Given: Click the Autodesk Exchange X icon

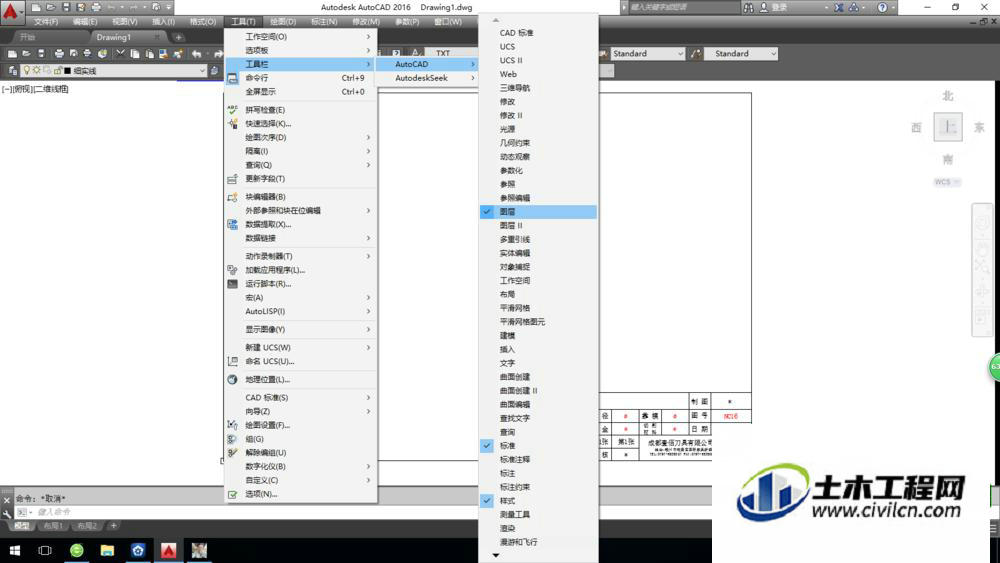Looking at the screenshot, I should [839, 8].
